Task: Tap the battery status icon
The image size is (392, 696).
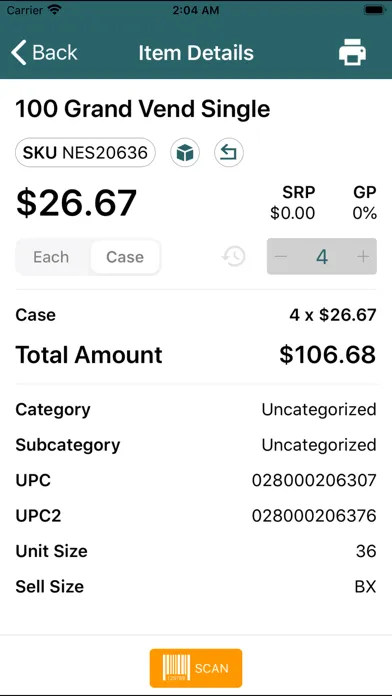Action: click(x=374, y=10)
